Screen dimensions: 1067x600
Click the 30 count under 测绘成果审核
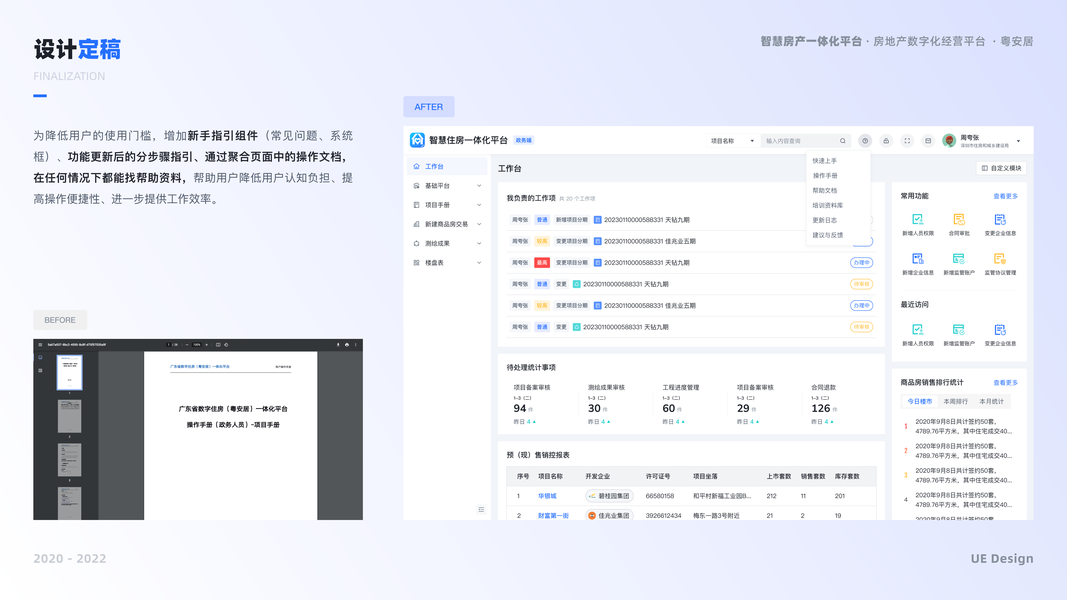[x=594, y=408]
